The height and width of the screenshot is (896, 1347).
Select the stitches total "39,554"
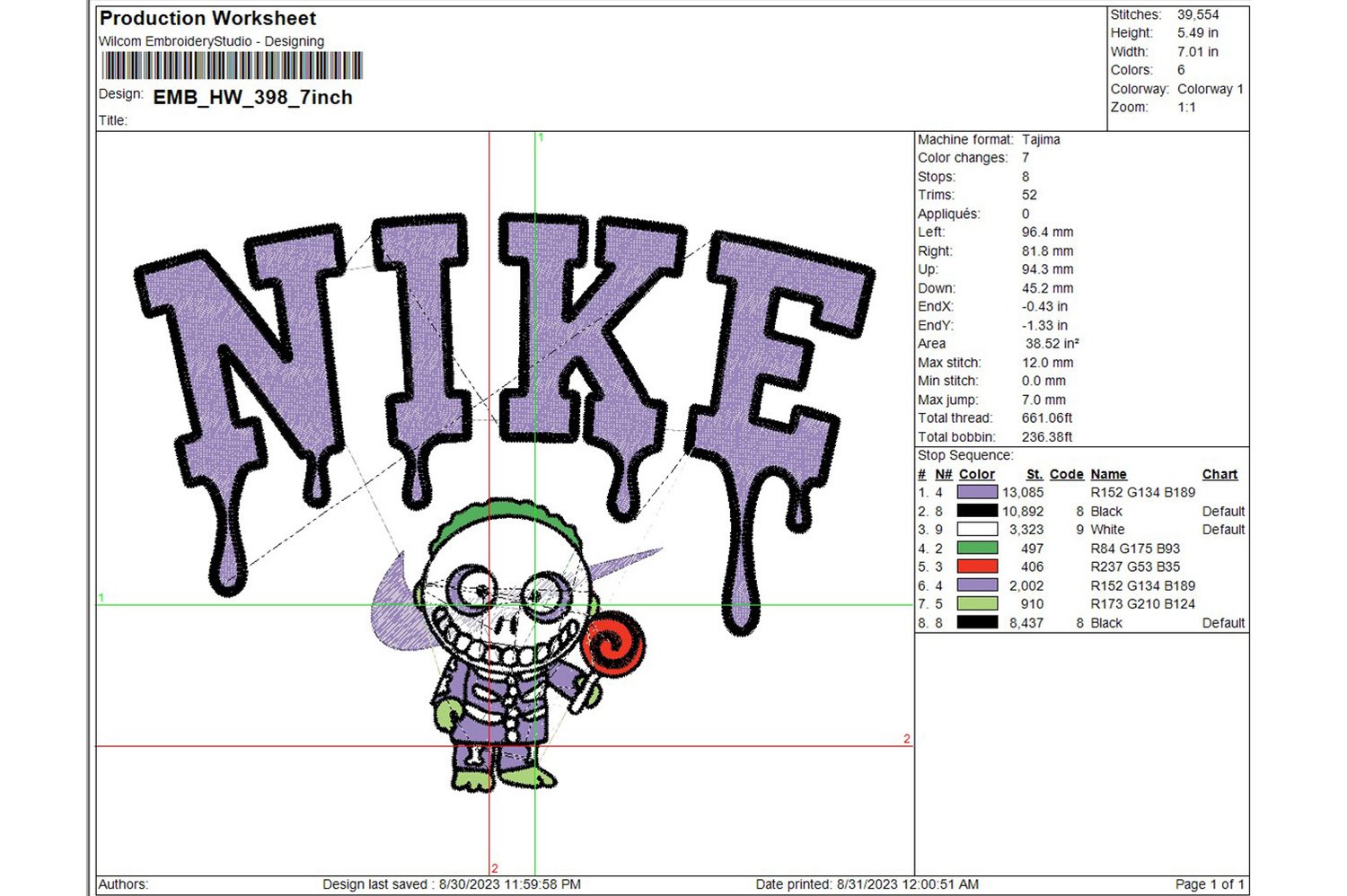point(1198,14)
